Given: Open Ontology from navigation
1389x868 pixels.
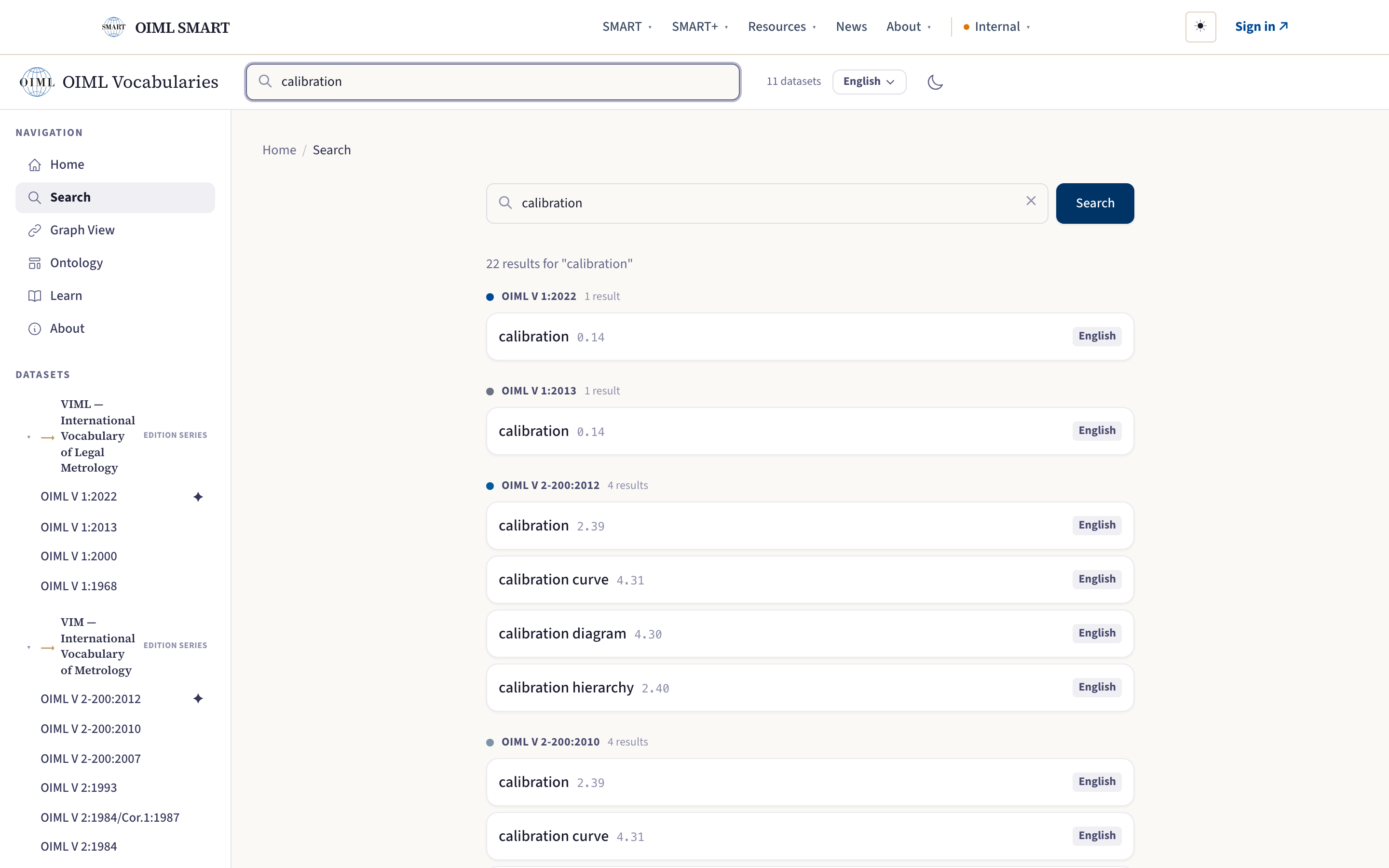Looking at the screenshot, I should click(115, 263).
